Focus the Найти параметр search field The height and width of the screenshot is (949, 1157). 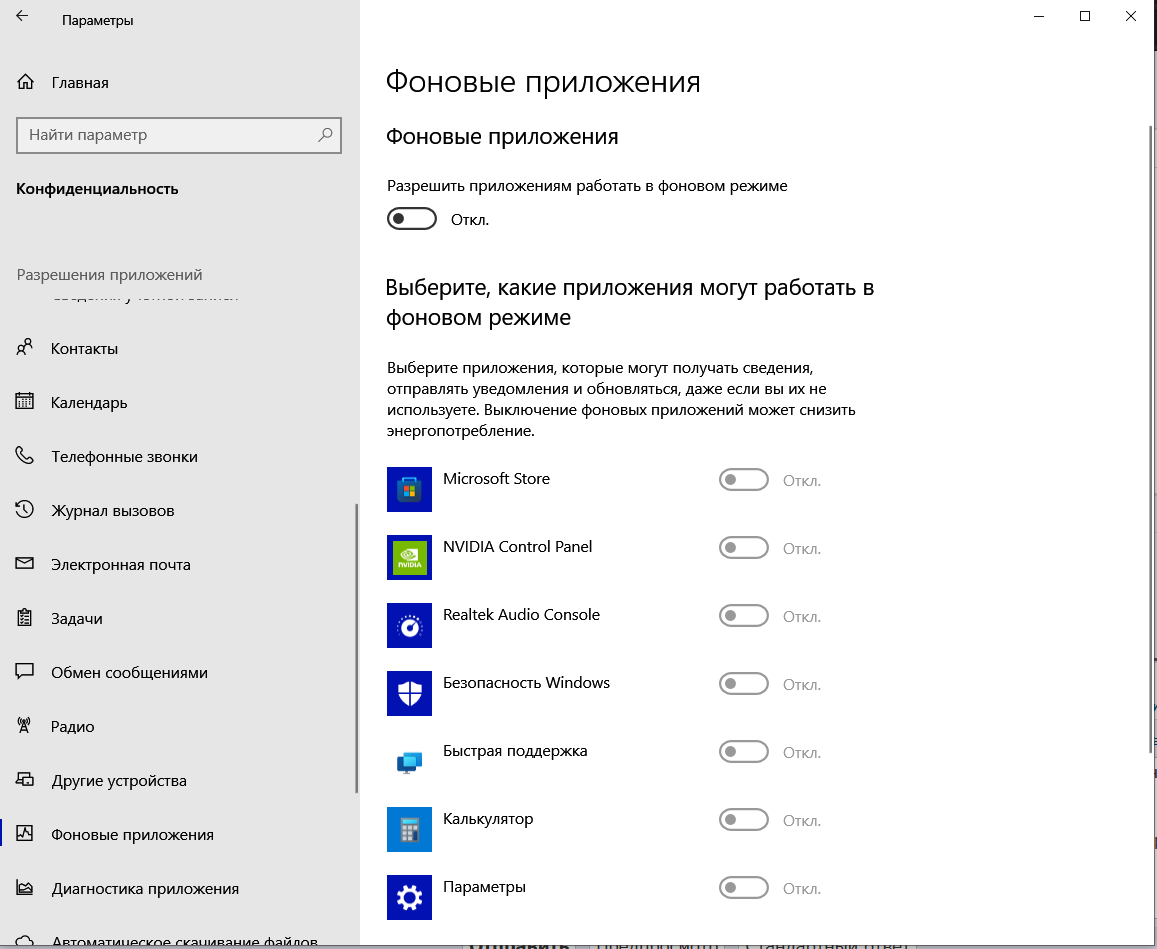(179, 135)
